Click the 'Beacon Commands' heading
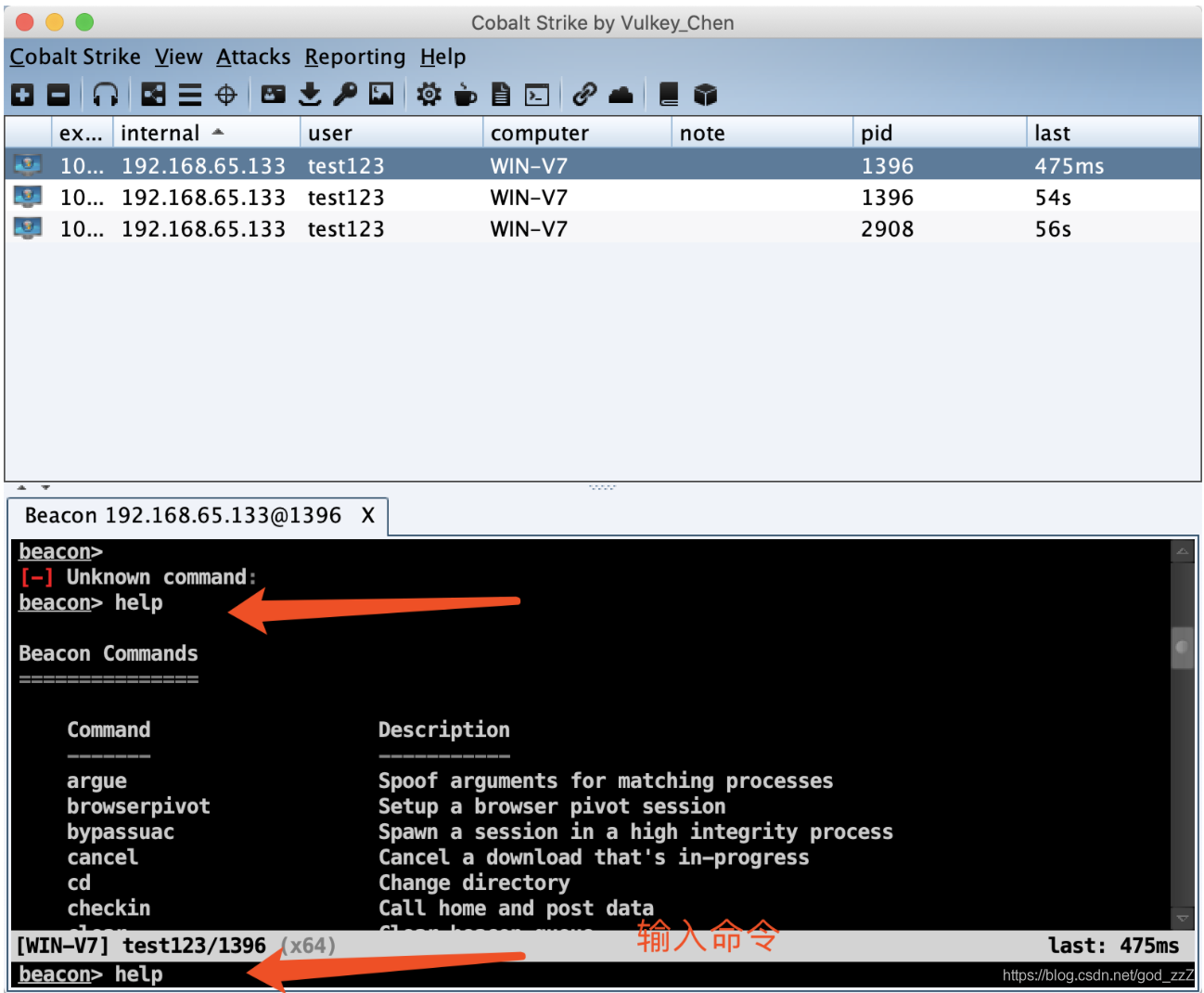 point(109,653)
